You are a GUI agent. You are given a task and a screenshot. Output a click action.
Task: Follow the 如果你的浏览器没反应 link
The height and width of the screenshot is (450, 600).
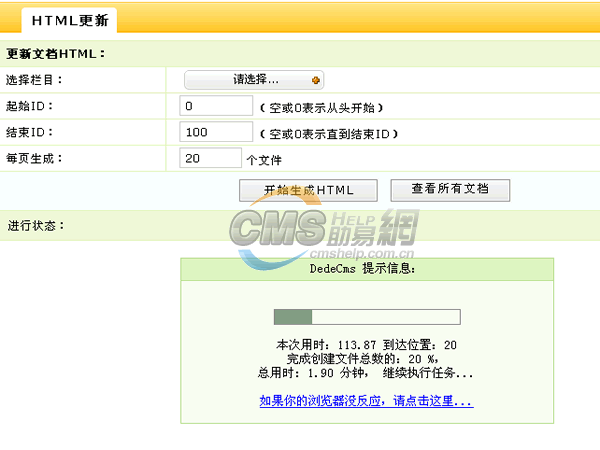click(366, 401)
